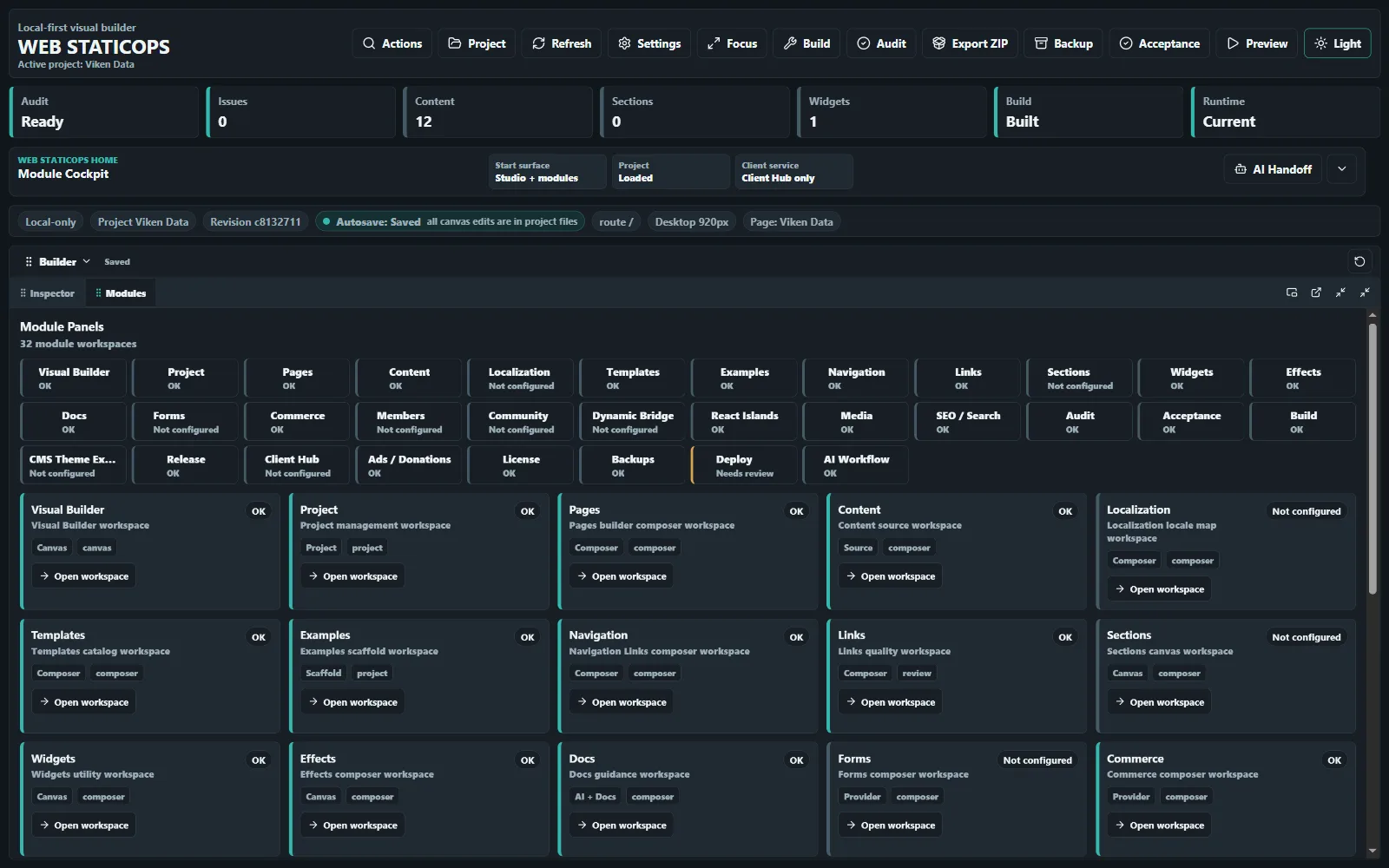The width and height of the screenshot is (1389, 868).
Task: Open workspace in Project card
Action: (x=352, y=576)
